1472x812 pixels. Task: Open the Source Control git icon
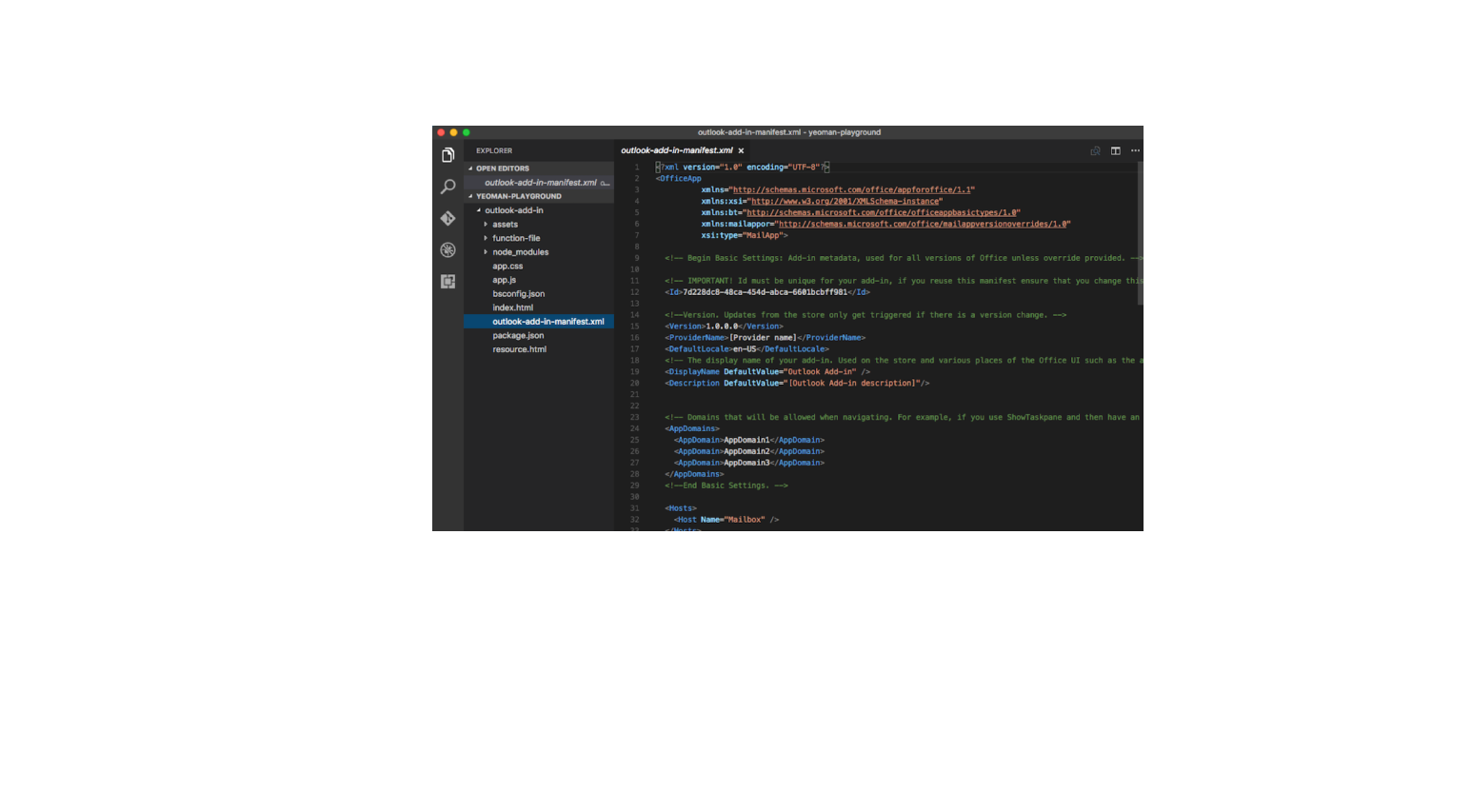pos(448,218)
